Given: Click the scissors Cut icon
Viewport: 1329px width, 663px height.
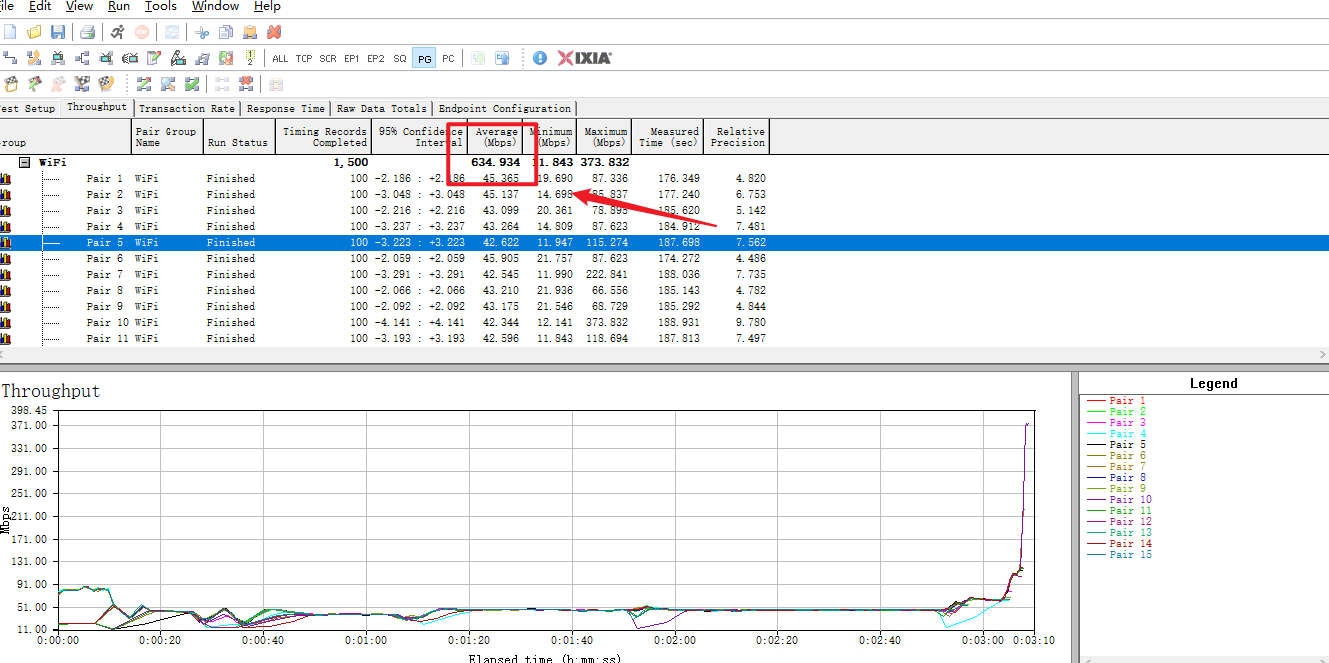Looking at the screenshot, I should point(202,33).
